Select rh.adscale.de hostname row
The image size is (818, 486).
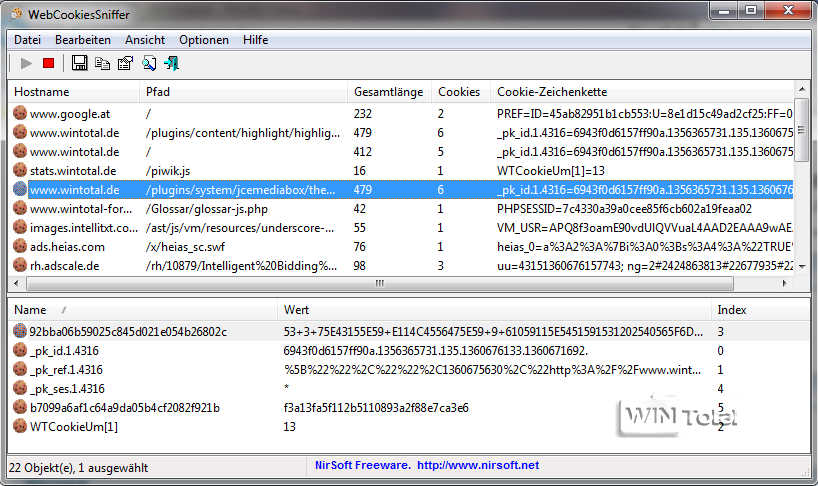click(65, 266)
